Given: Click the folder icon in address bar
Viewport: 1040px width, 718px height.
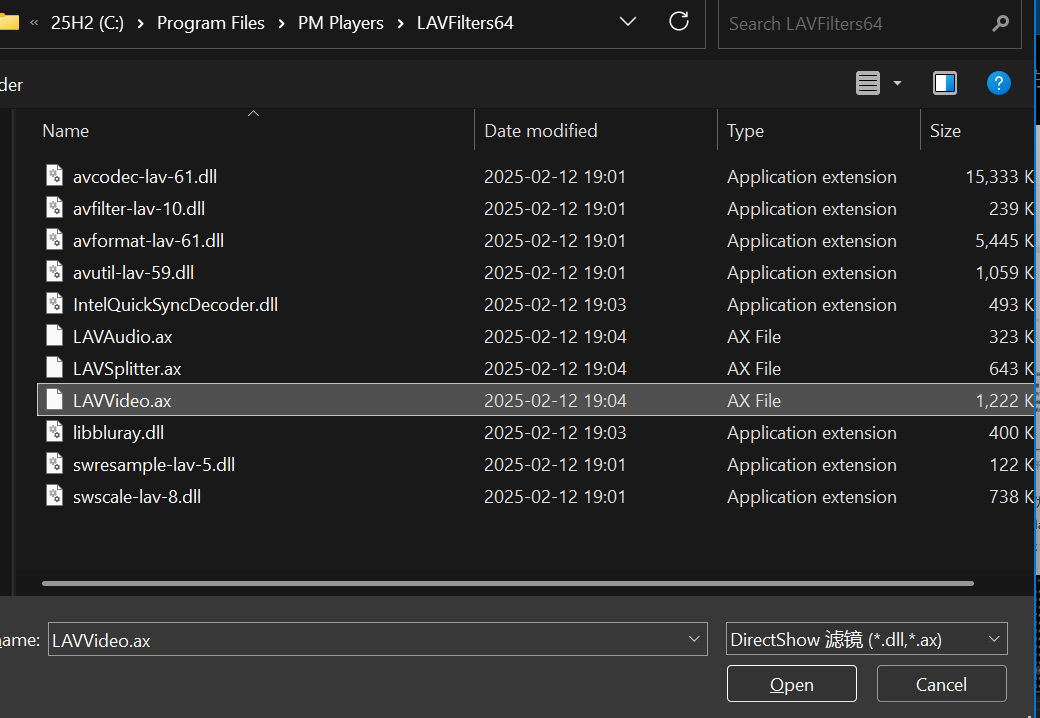Looking at the screenshot, I should [x=9, y=22].
